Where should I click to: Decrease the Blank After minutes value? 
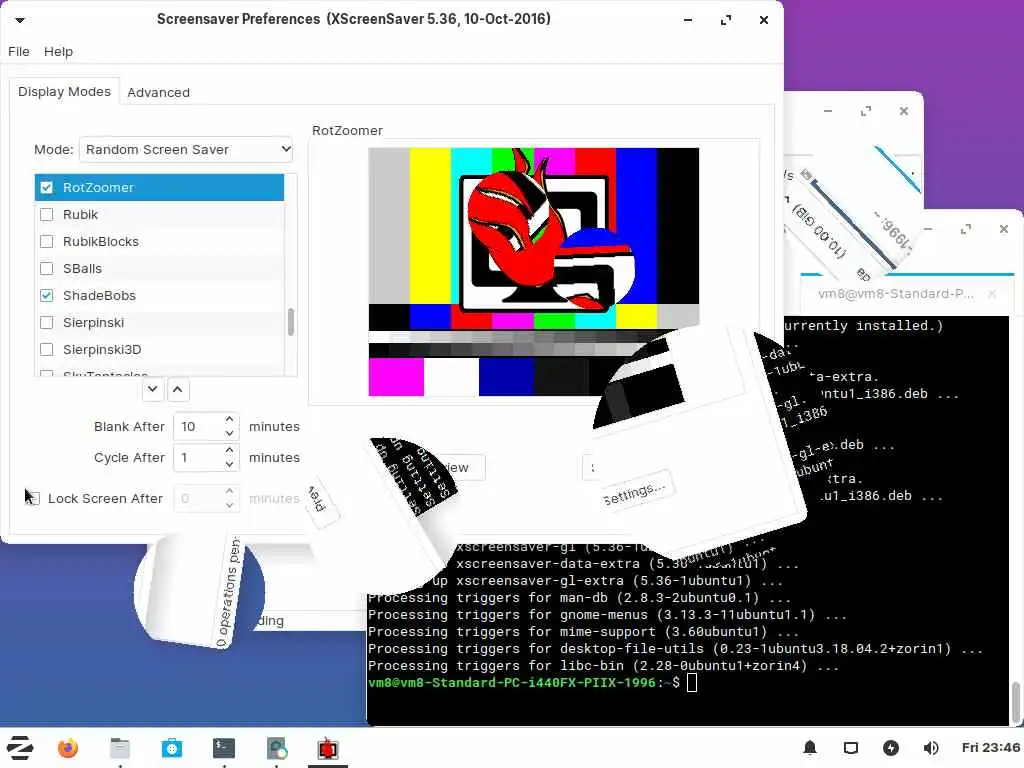(x=229, y=433)
